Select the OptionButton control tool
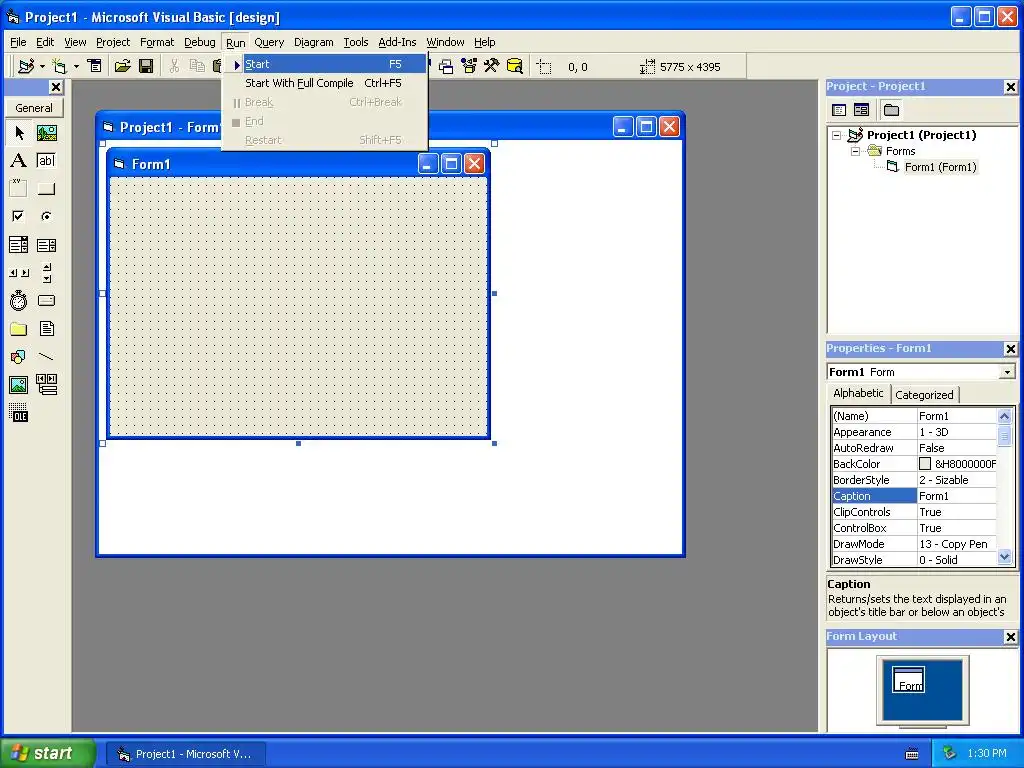Viewport: 1024px width, 768px height. click(46, 216)
